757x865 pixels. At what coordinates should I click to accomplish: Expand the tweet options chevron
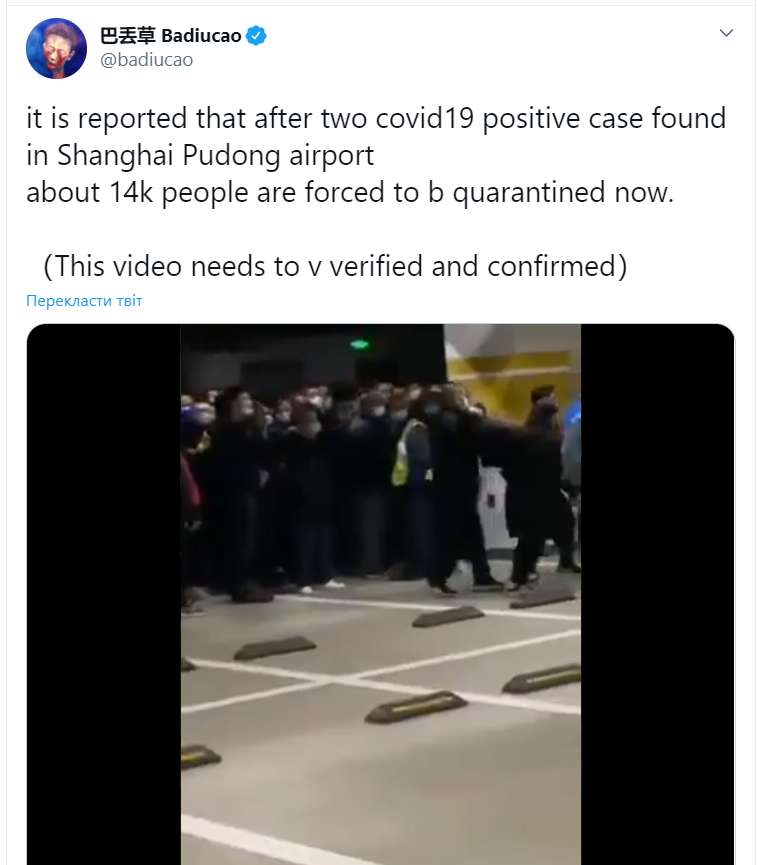727,33
